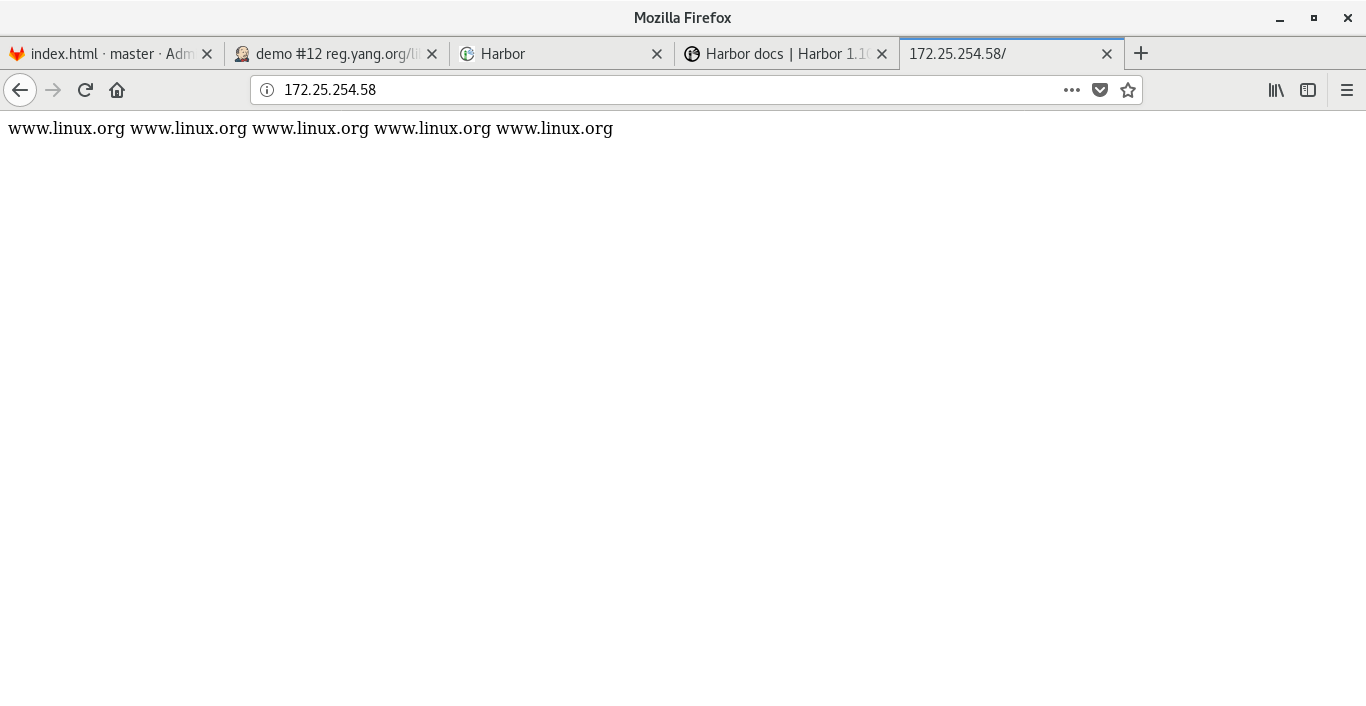Click the first www.linux.org text on page

pos(66,128)
